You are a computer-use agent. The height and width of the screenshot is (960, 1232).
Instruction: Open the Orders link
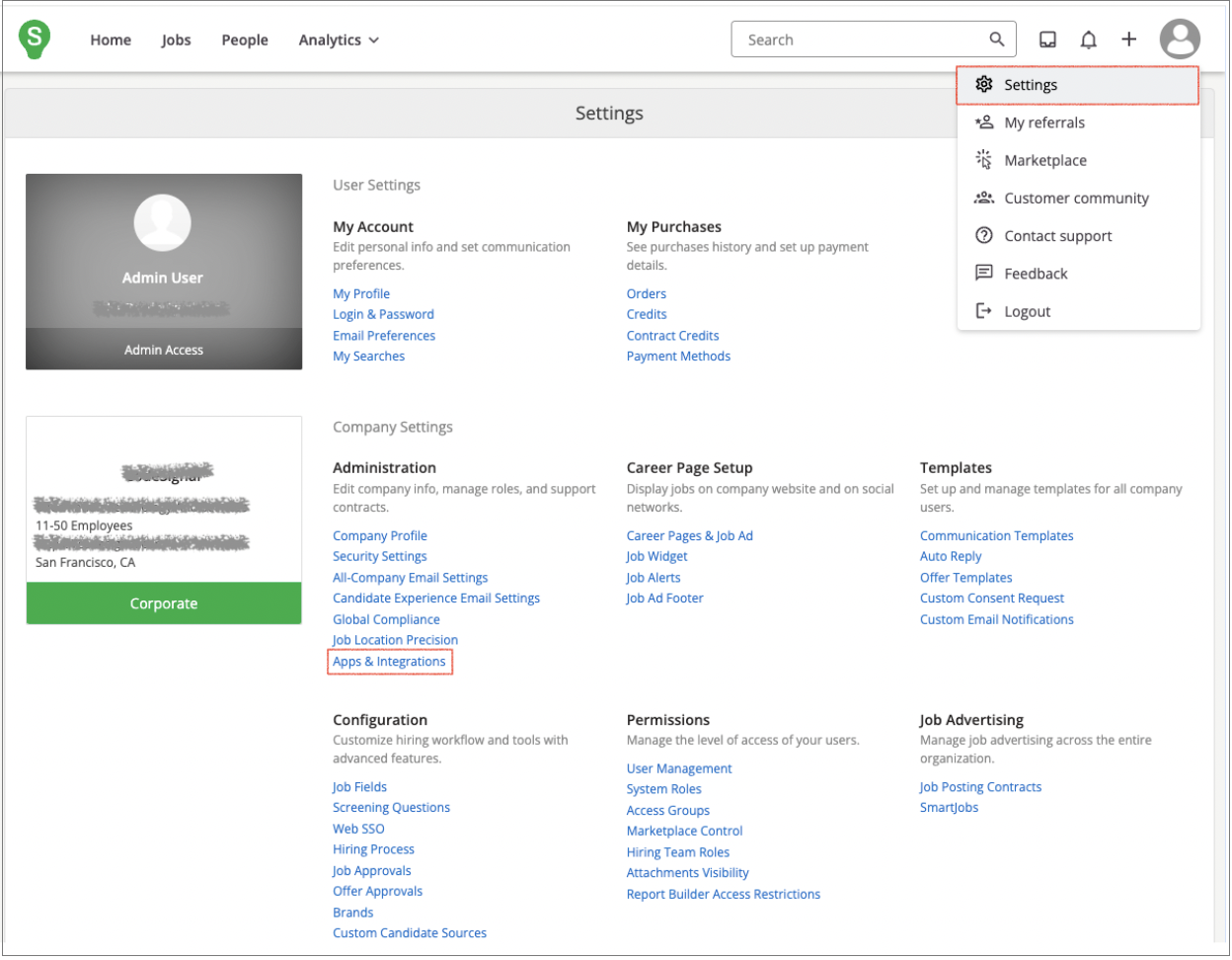tap(647, 294)
